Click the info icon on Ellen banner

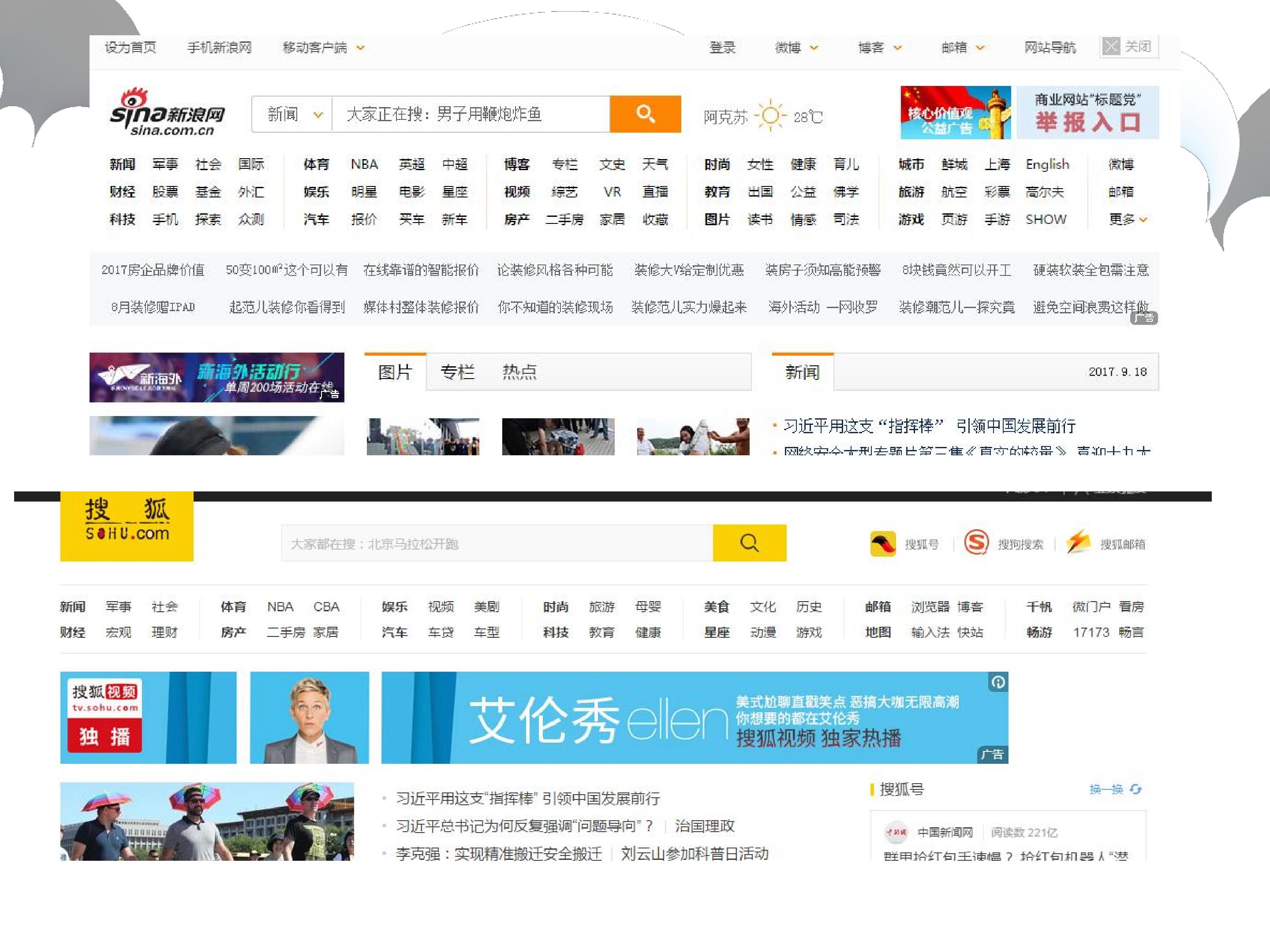[x=998, y=682]
